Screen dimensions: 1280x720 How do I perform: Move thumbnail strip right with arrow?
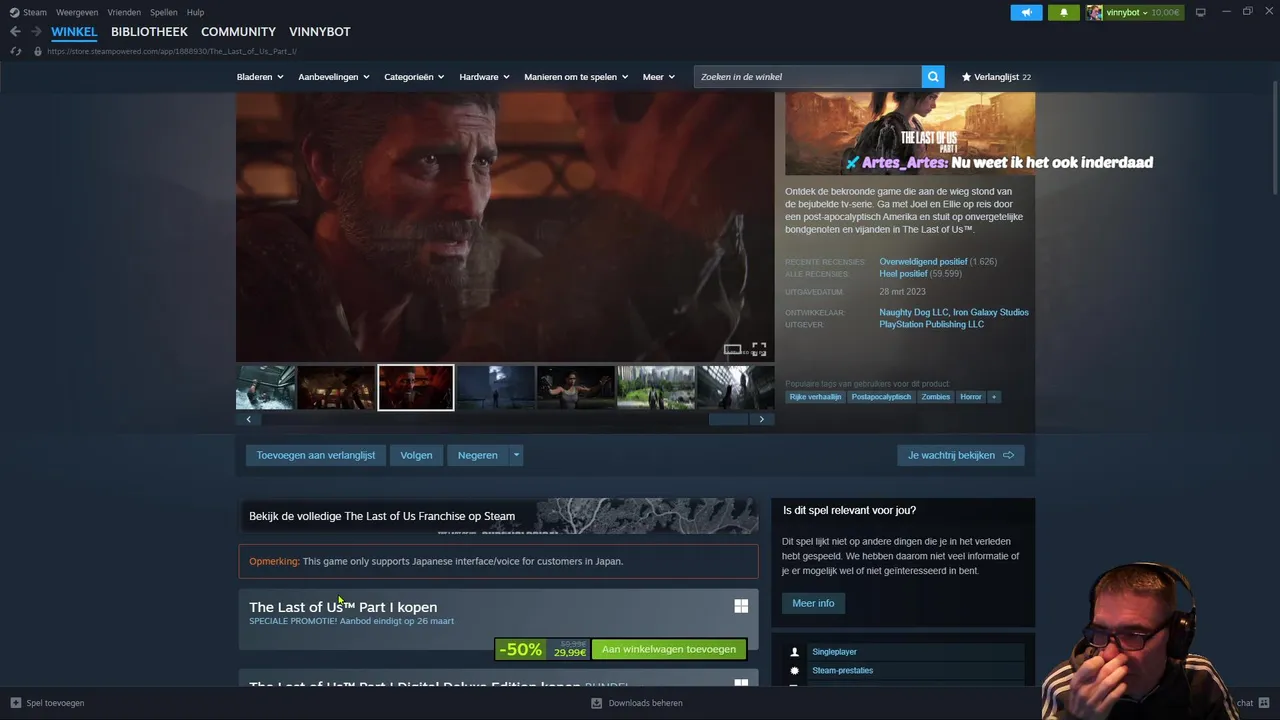[x=762, y=419]
